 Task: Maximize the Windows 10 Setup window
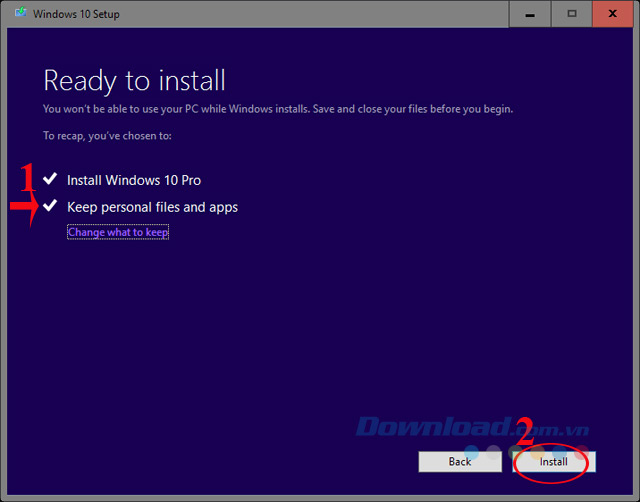[572, 14]
